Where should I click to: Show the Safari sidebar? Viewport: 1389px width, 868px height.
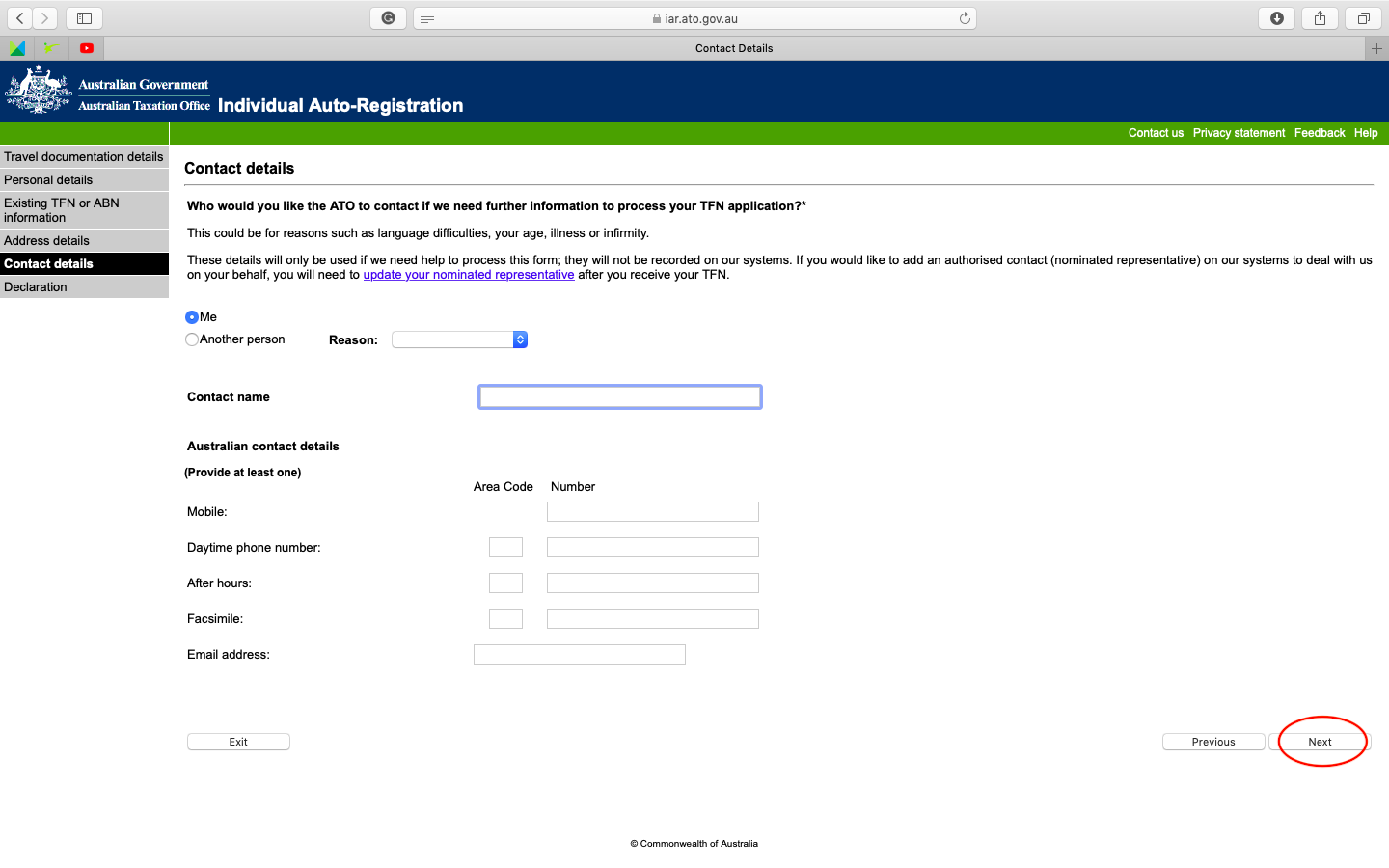tap(85, 18)
